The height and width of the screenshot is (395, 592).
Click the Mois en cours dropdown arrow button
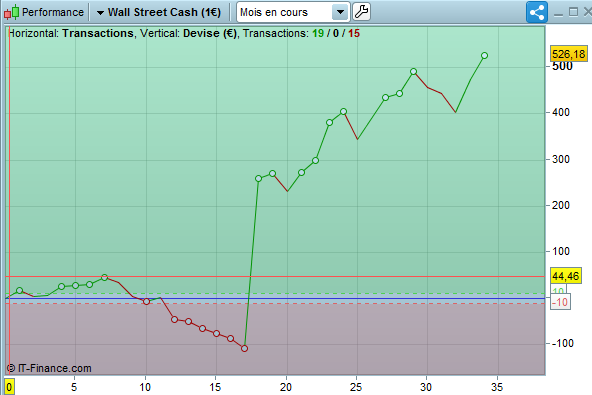pos(340,12)
